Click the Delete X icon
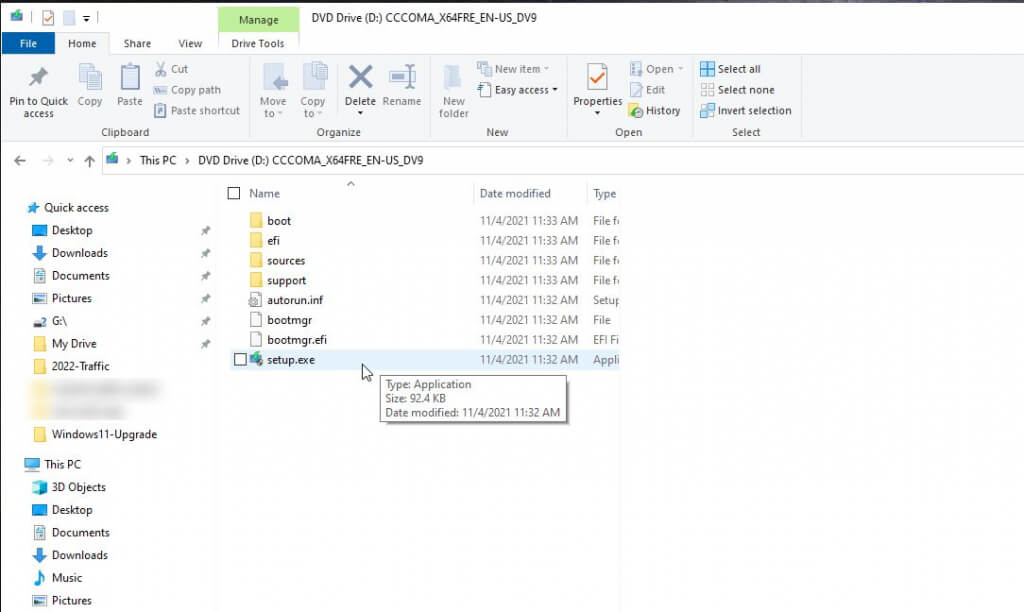Viewport: 1024px width, 612px height. tap(360, 77)
